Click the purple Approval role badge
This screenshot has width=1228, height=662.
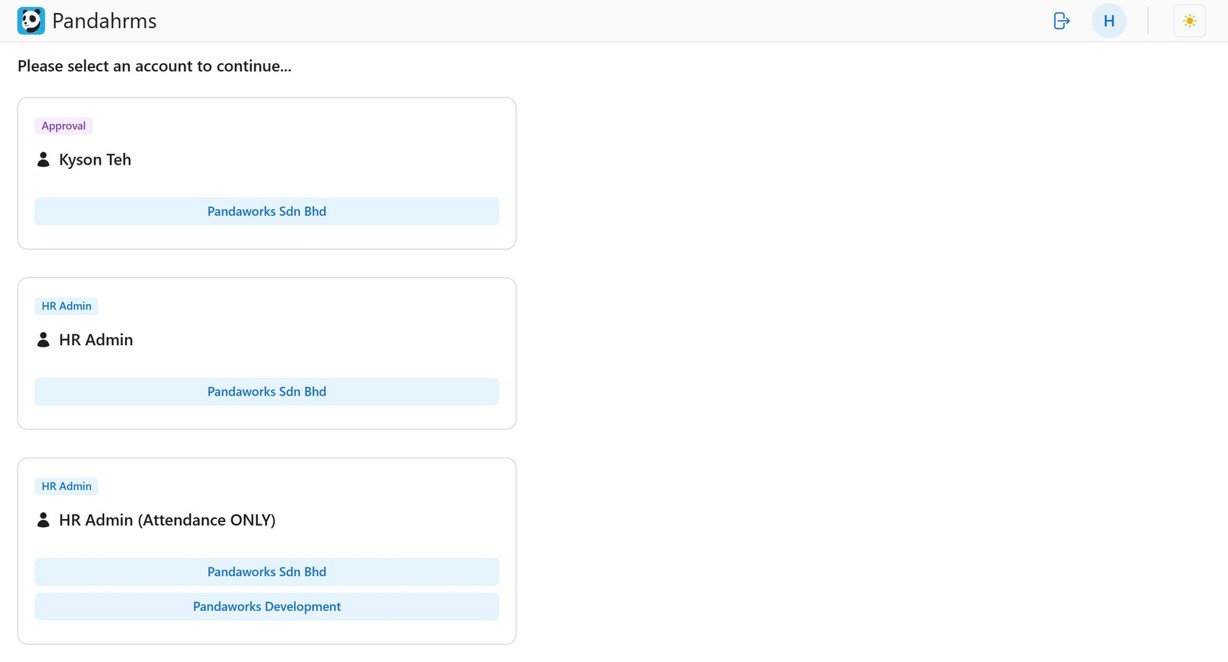click(x=63, y=126)
